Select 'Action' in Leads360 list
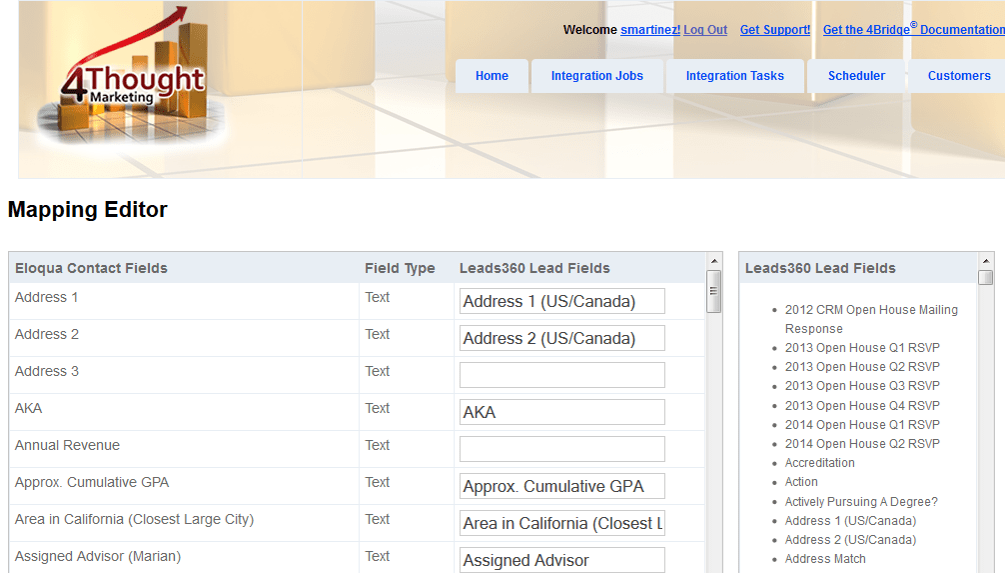The width and height of the screenshot is (1005, 573). point(801,482)
